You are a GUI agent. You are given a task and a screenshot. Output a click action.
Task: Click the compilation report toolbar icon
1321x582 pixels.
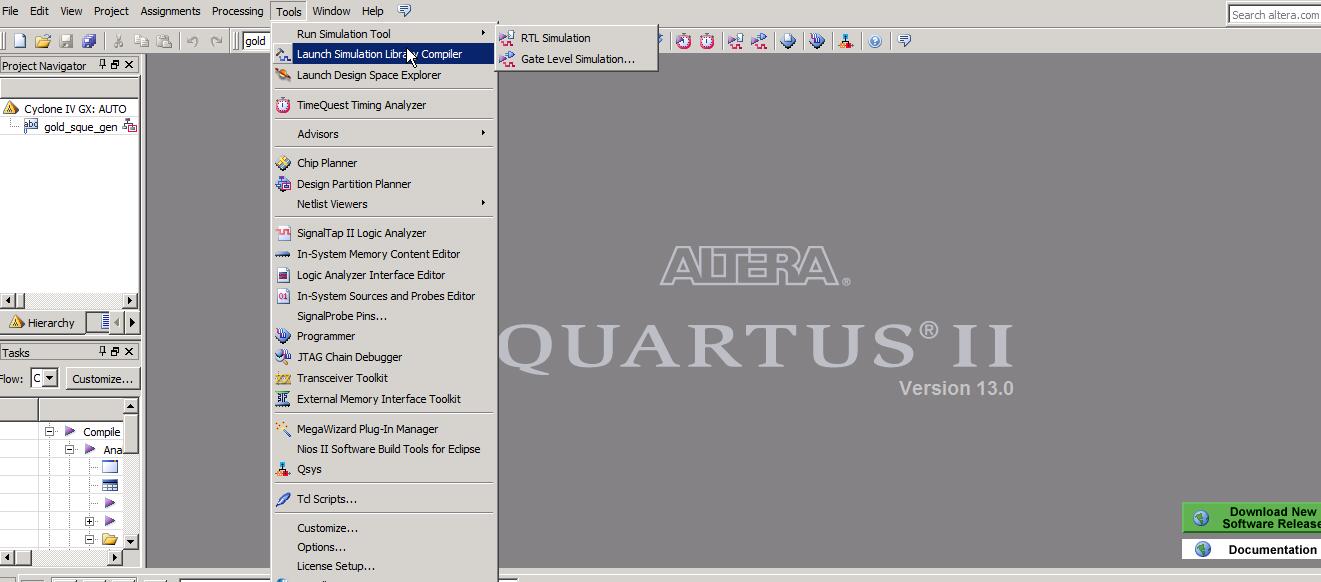[788, 41]
